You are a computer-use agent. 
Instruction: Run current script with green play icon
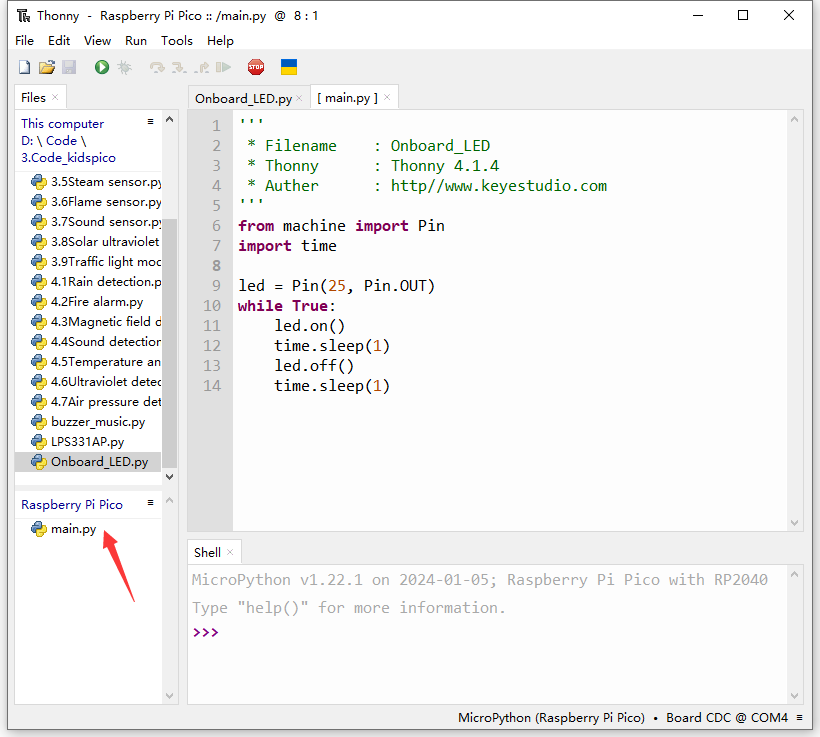tap(101, 67)
